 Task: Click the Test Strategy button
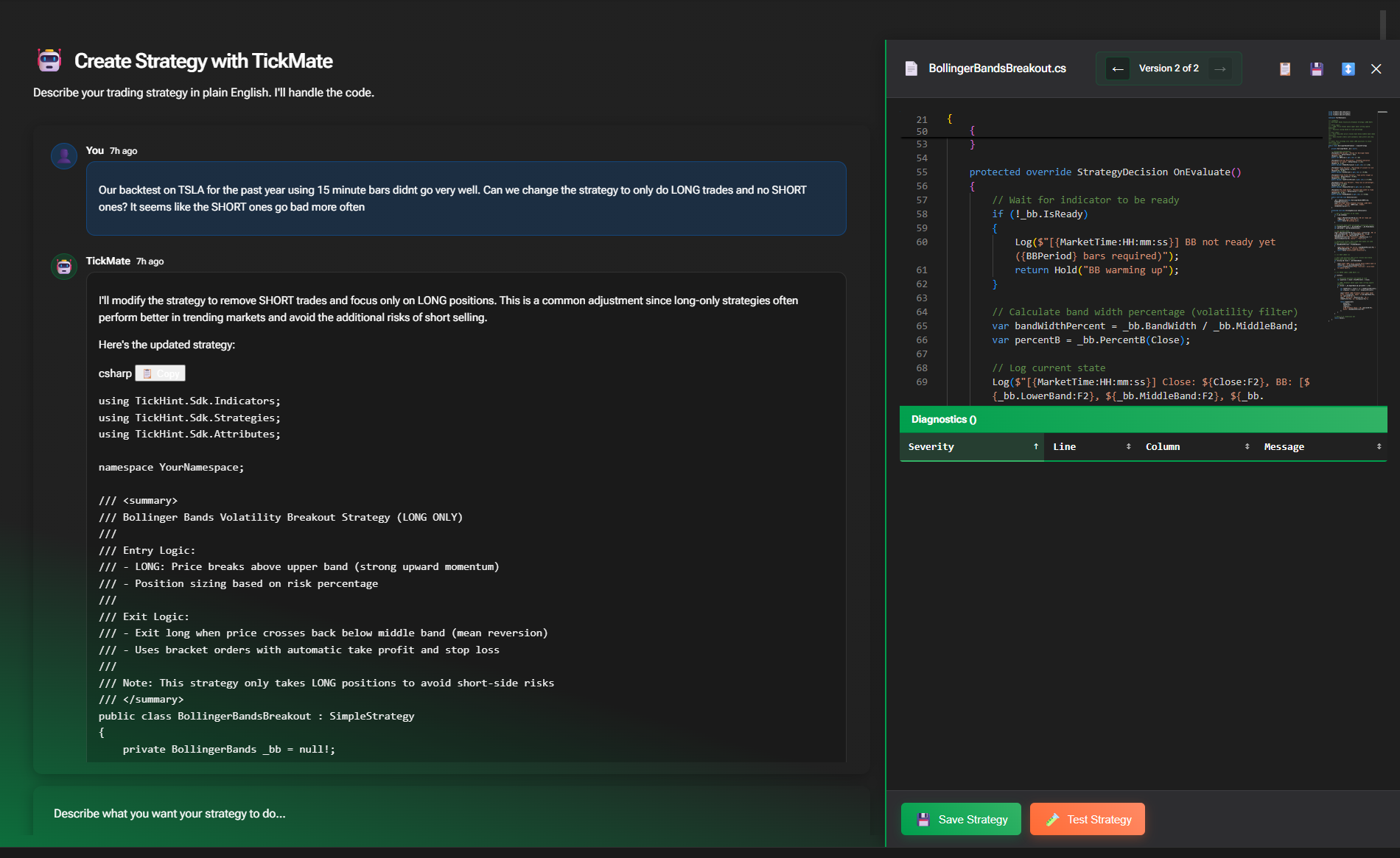point(1087,819)
